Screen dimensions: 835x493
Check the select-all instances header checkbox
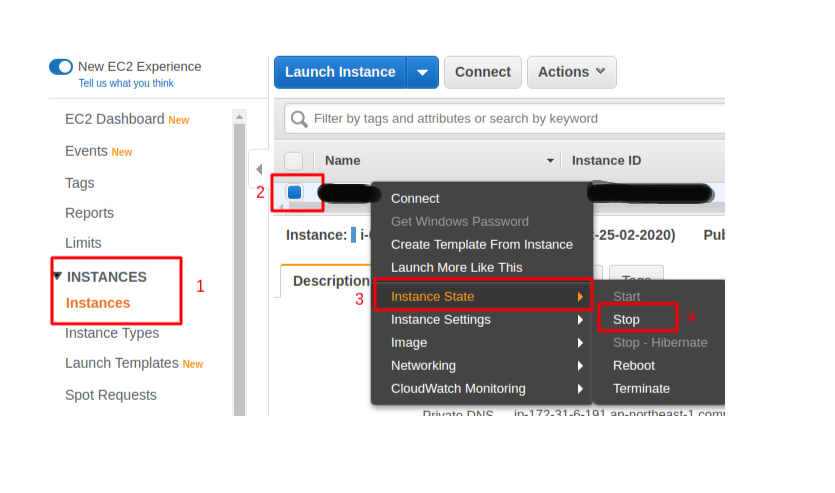[x=294, y=161]
